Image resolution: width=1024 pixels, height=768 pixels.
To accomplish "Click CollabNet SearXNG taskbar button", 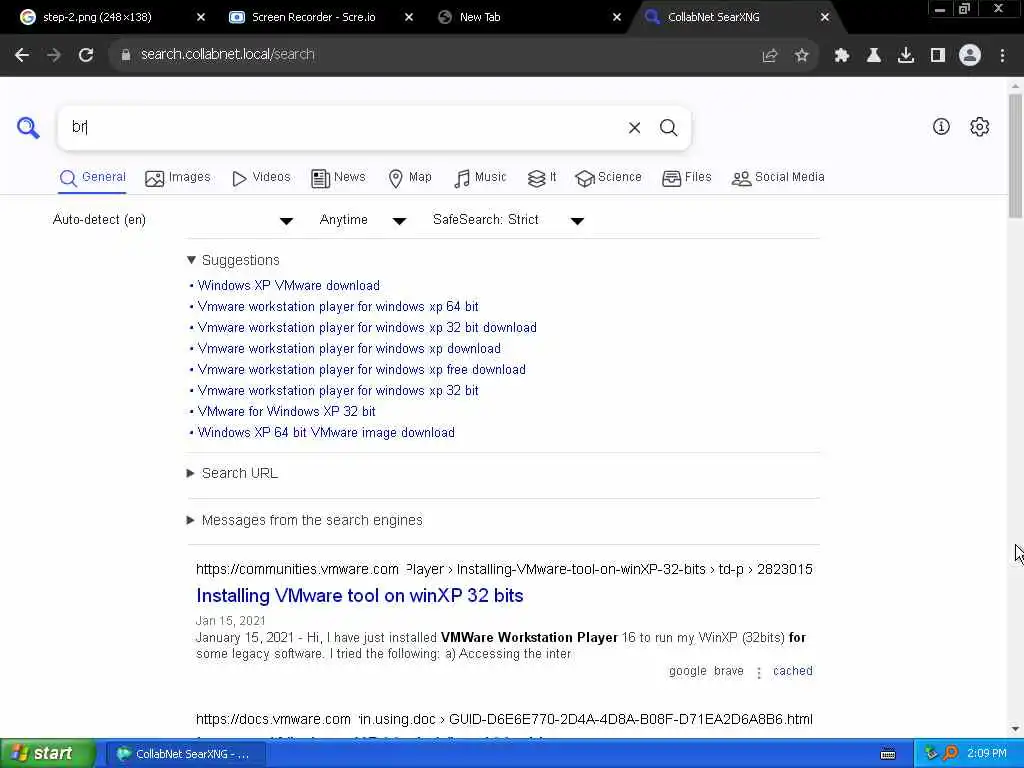I will point(186,754).
